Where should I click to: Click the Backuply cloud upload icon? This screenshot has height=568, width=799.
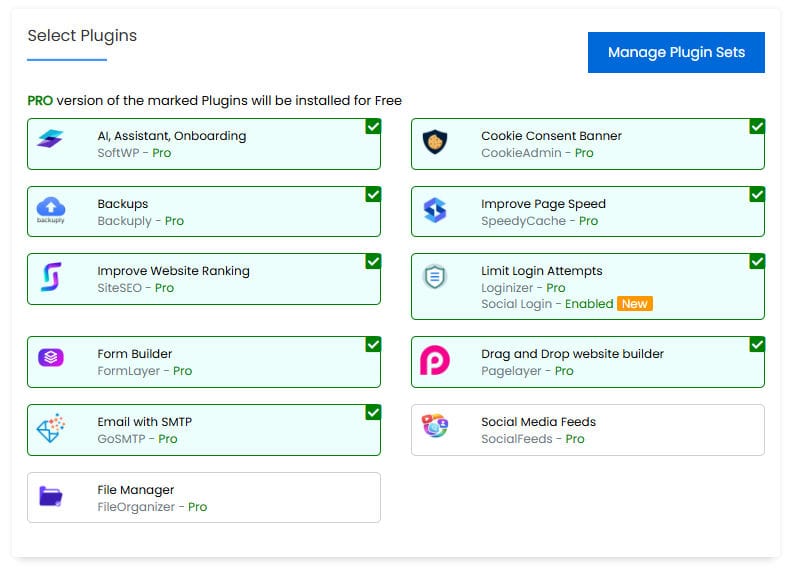tap(50, 209)
